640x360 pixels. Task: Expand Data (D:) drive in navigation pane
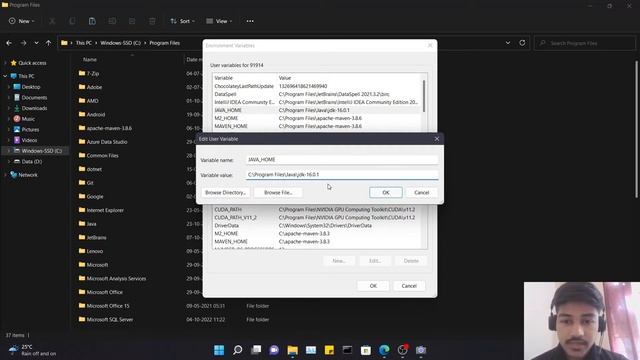point(9,162)
